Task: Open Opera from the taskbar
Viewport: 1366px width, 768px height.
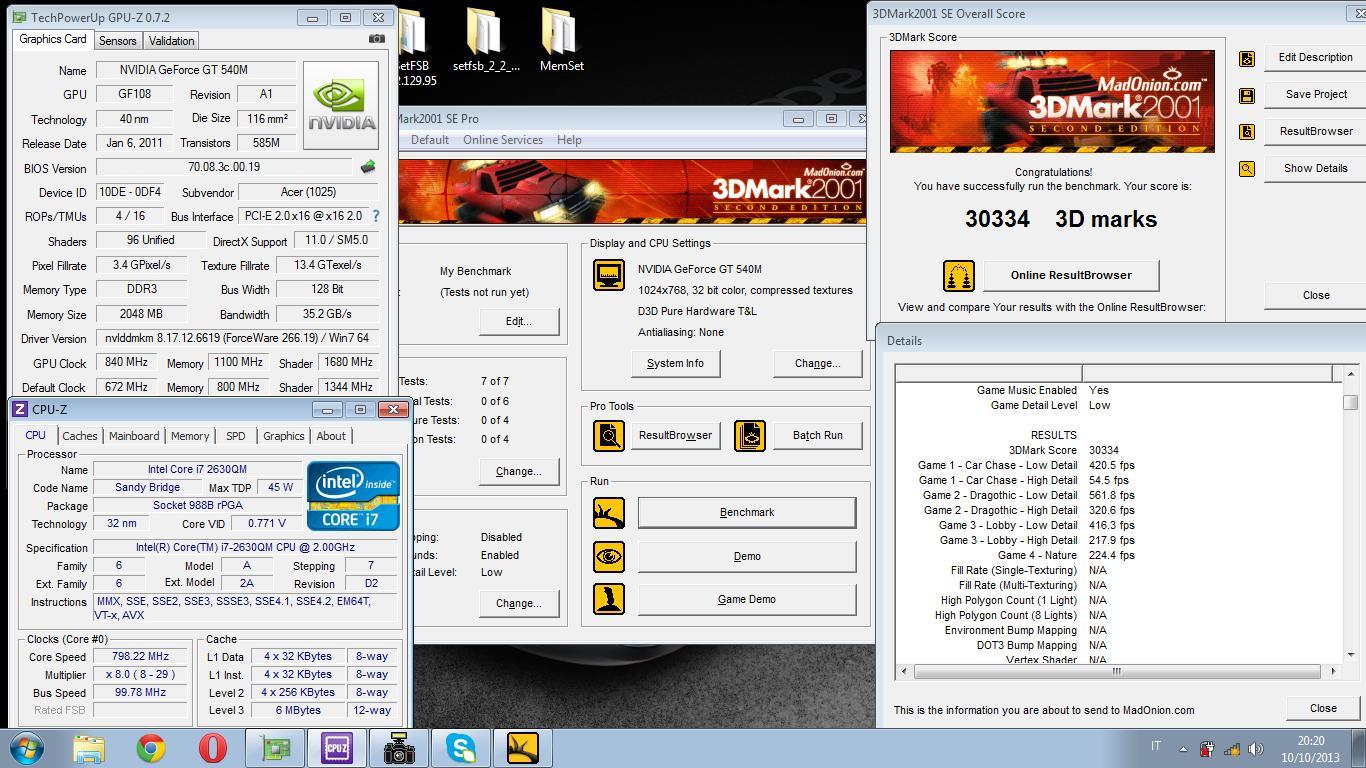Action: (x=212, y=748)
